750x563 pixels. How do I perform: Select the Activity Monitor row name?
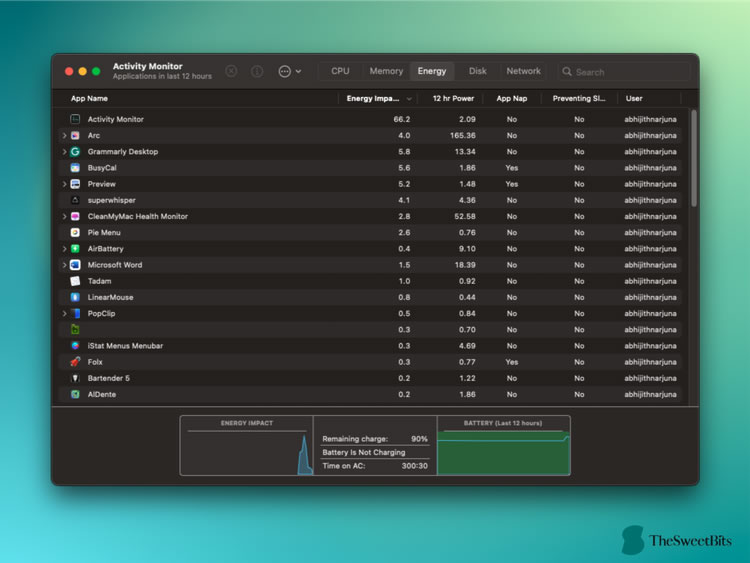[115, 119]
